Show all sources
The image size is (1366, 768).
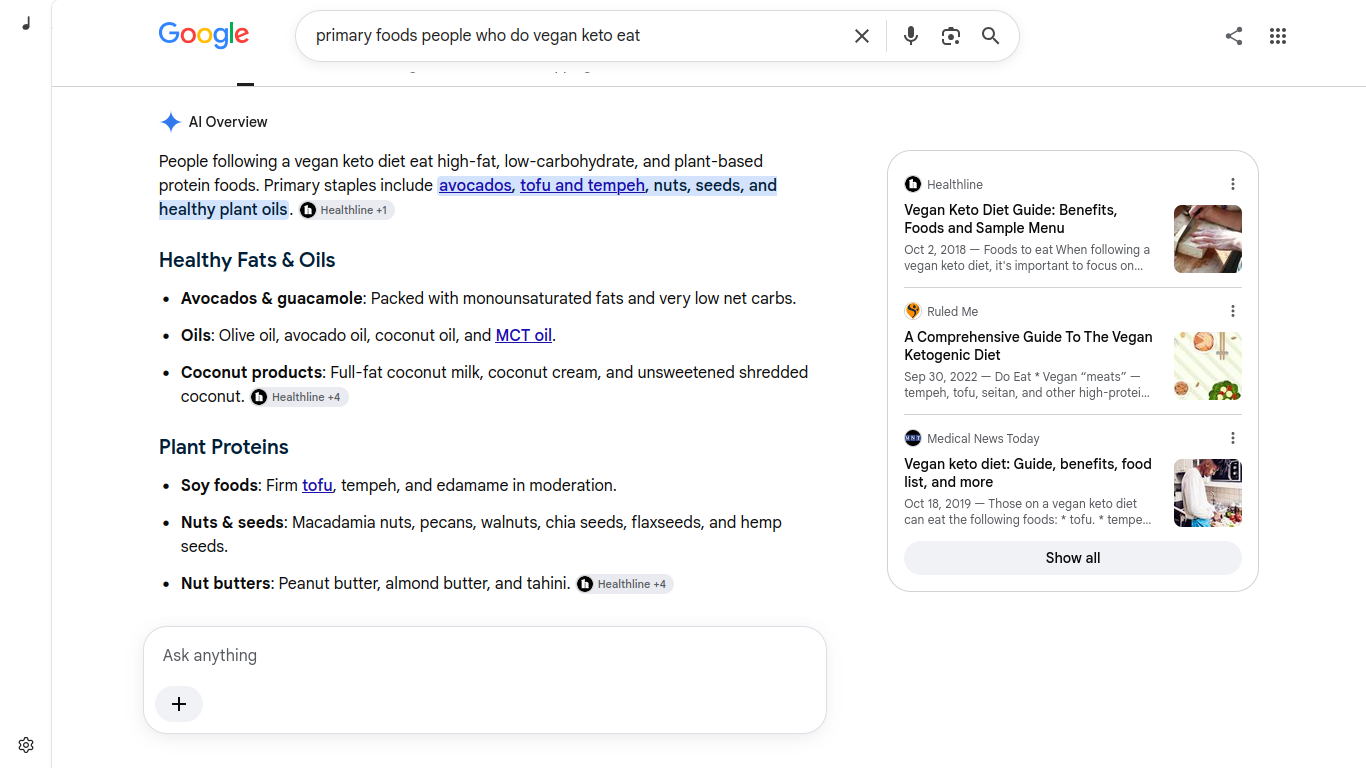[1073, 558]
